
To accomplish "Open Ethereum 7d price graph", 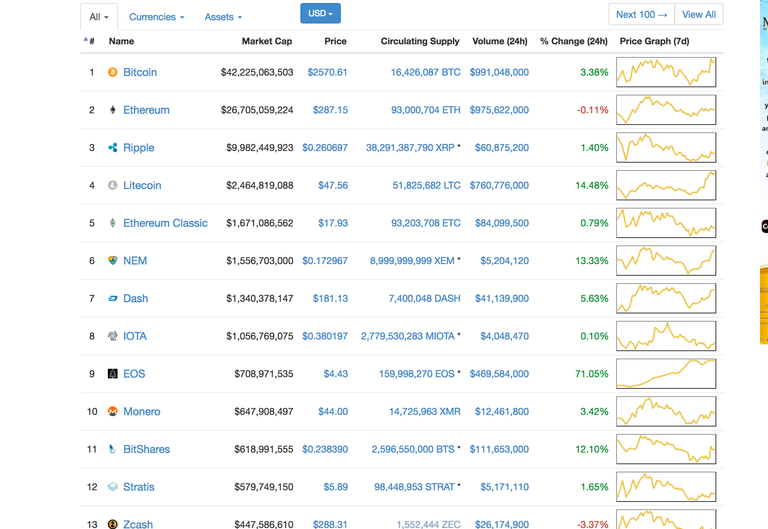I will point(666,110).
